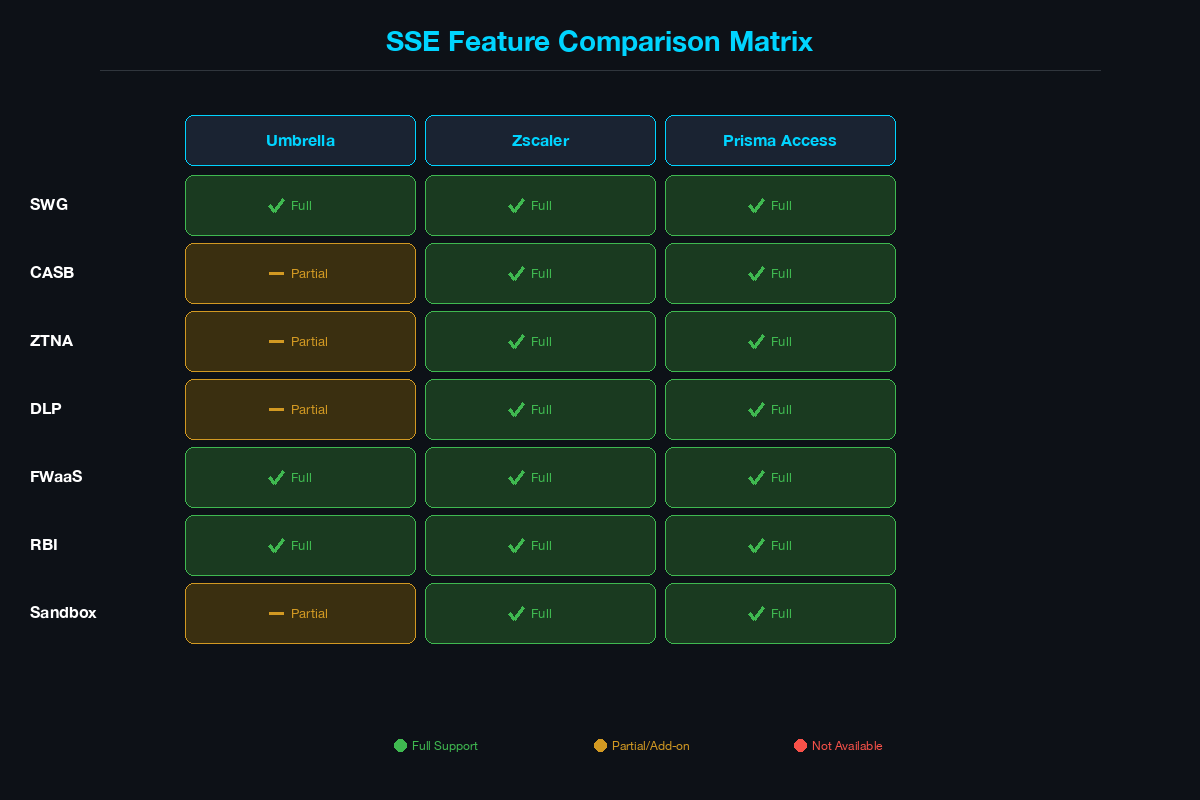The height and width of the screenshot is (800, 1200).
Task: Click the Full text in Zscaler CASB cell
Action: coord(541,273)
